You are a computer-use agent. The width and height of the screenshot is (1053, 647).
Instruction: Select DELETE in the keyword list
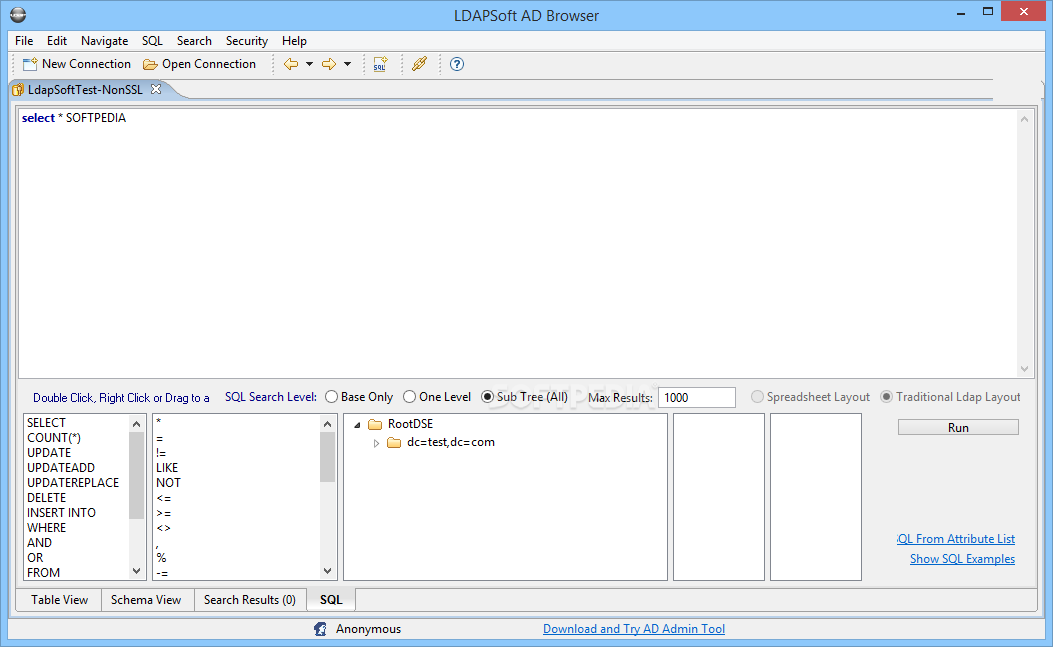46,498
